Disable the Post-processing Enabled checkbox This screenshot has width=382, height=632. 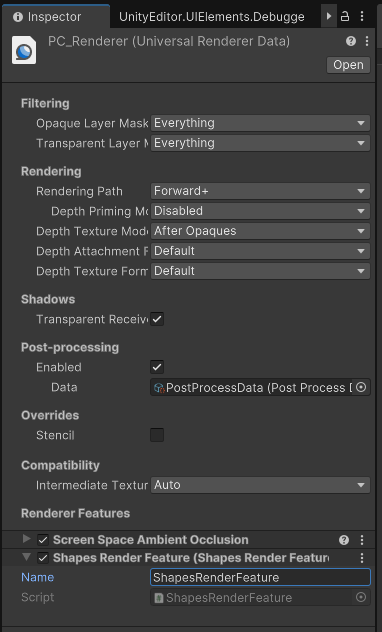click(x=157, y=367)
